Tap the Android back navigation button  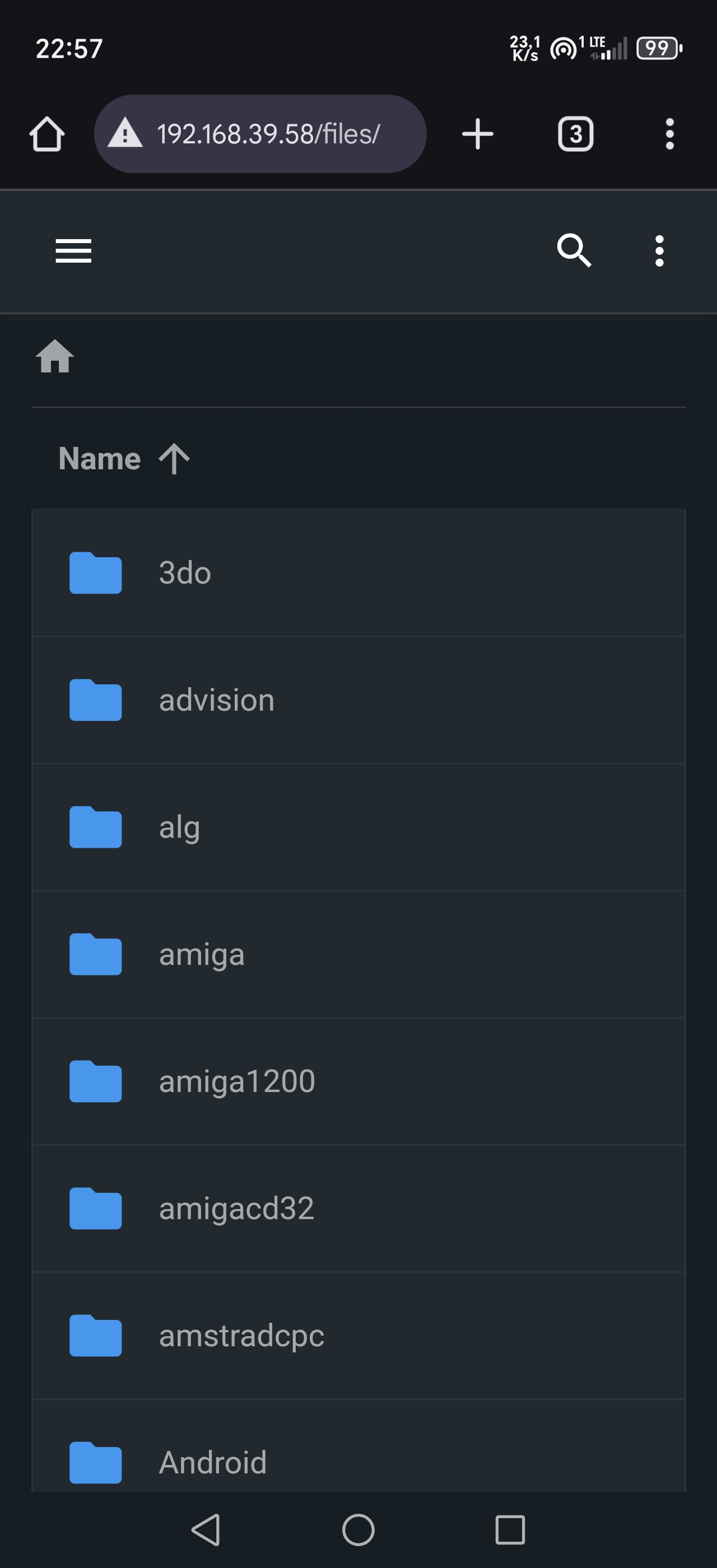coord(206,1530)
